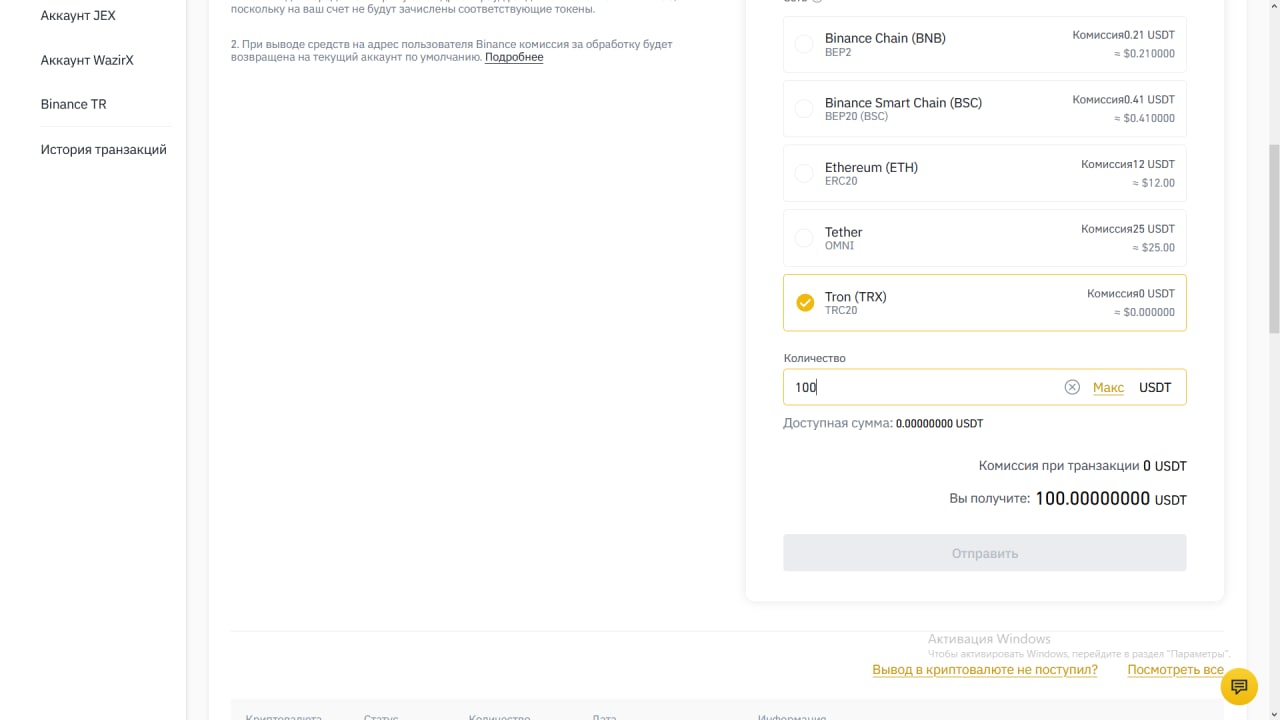Viewport: 1280px width, 720px height.
Task: Click the Комиссия 0.21 USDT text
Action: [1123, 35]
